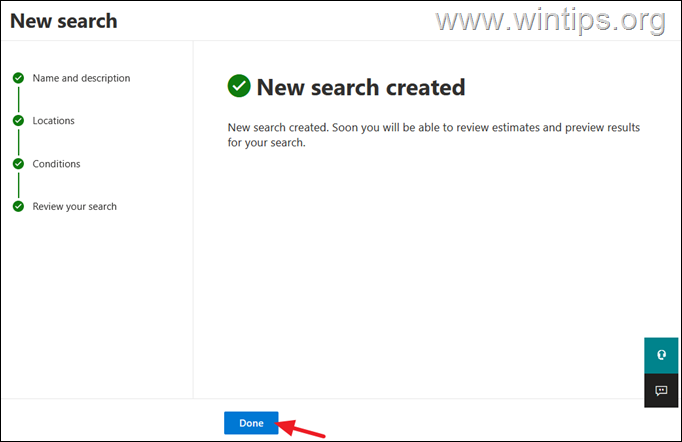
Task: Click the text 'Soon you will be able to review estimates'
Action: pos(436,127)
